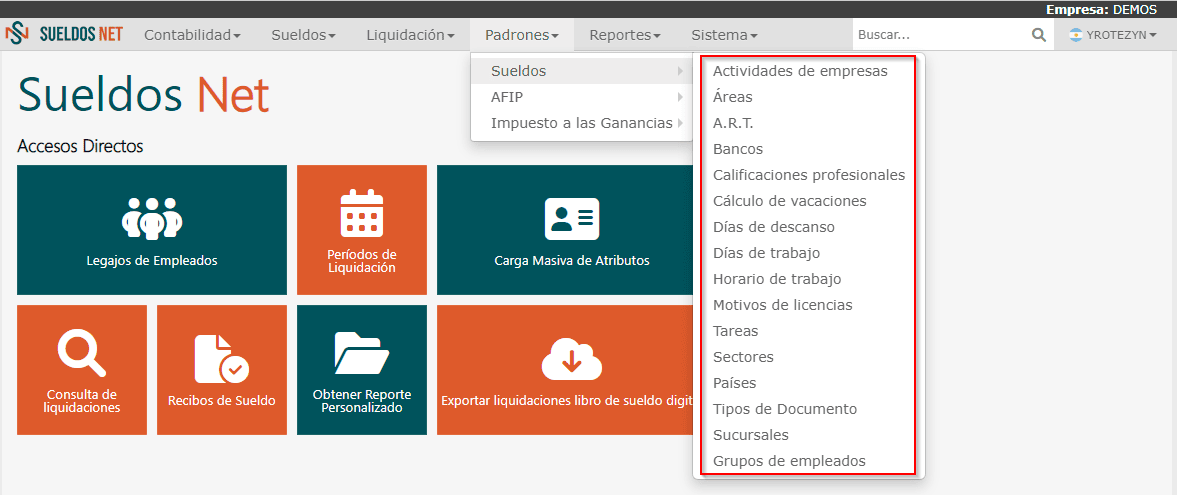
Task: Select Sueldos in the Padrones menu
Action: [x=582, y=71]
